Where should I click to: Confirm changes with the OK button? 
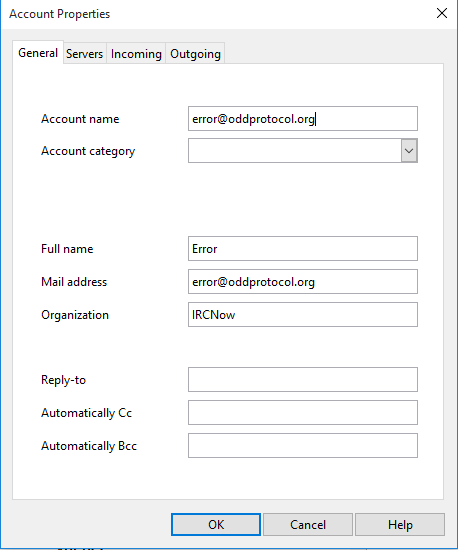click(x=216, y=525)
